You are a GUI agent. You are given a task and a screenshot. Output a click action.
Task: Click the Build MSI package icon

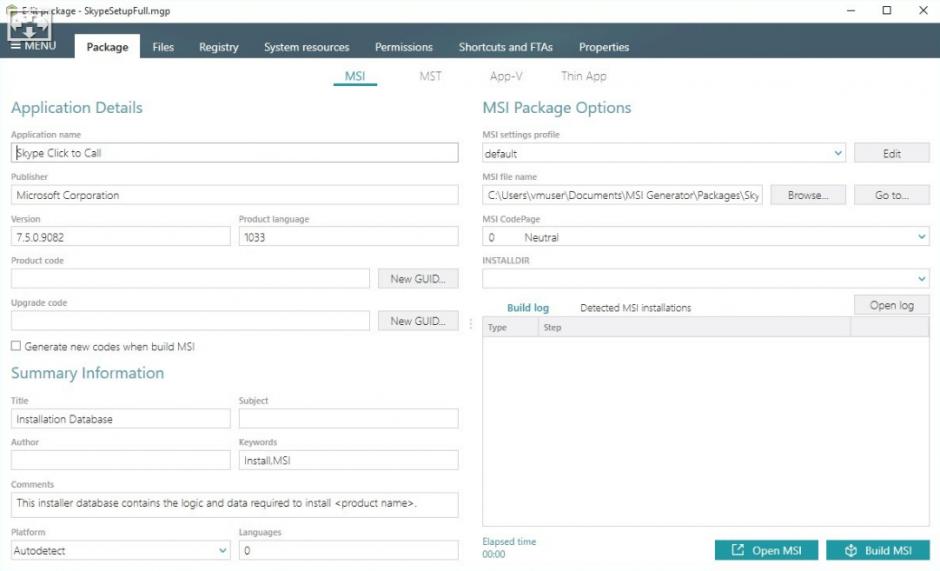[851, 550]
